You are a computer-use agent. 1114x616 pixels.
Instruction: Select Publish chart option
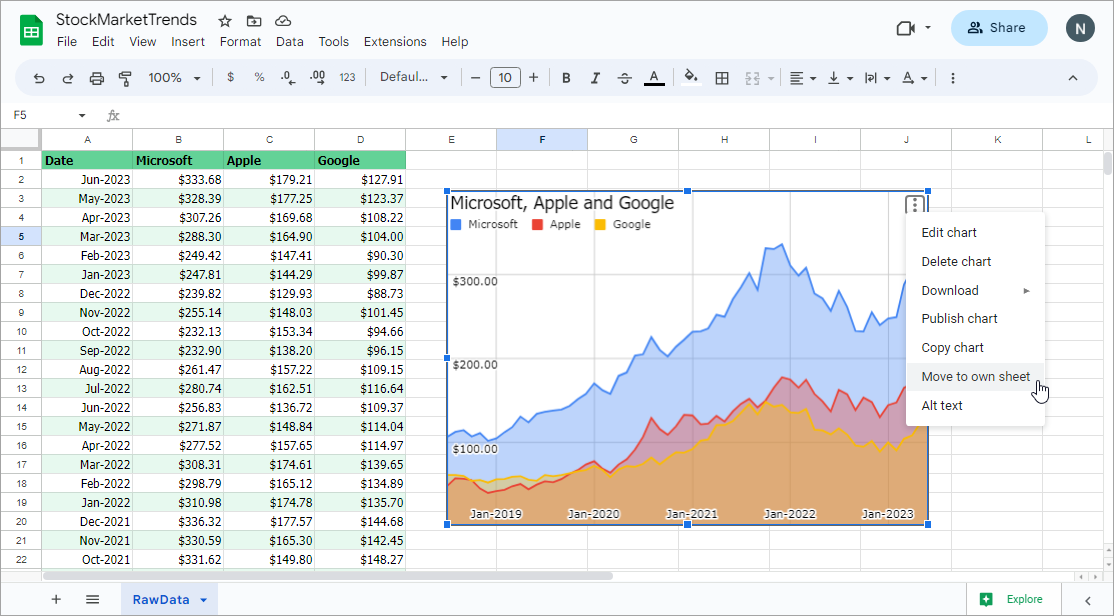(x=975, y=319)
